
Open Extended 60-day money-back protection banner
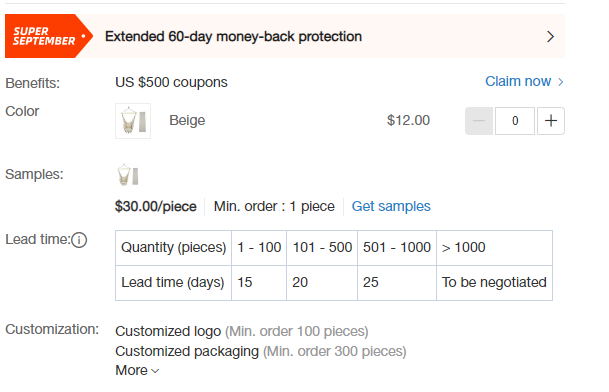point(285,36)
